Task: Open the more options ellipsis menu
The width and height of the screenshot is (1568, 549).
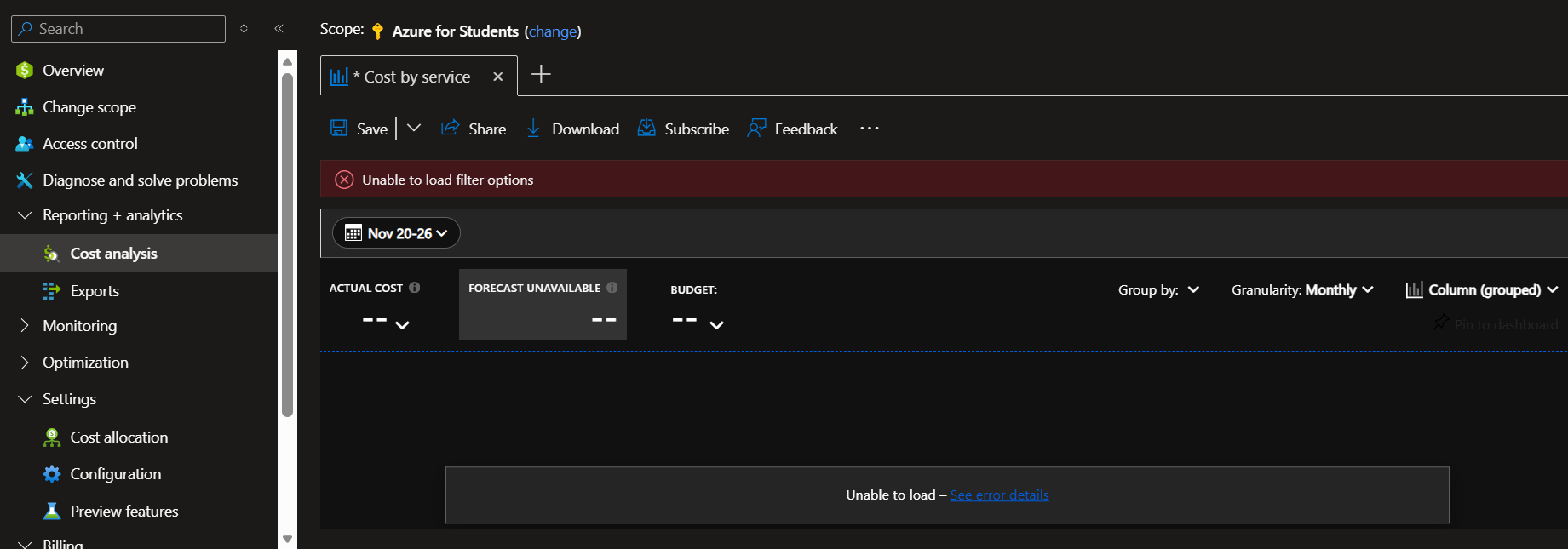Action: [x=869, y=129]
